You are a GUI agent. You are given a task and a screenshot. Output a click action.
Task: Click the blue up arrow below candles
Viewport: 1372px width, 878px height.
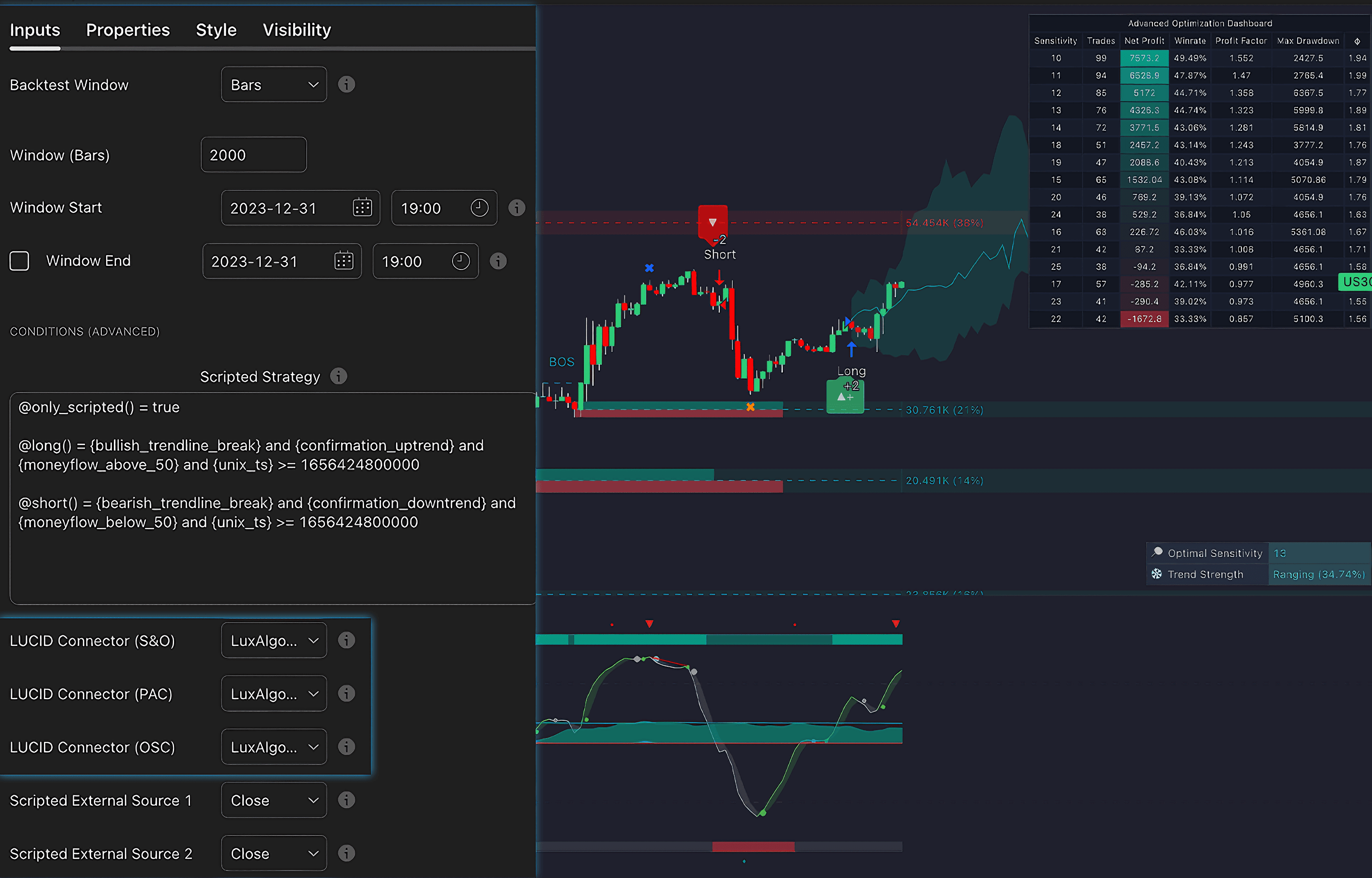point(852,348)
